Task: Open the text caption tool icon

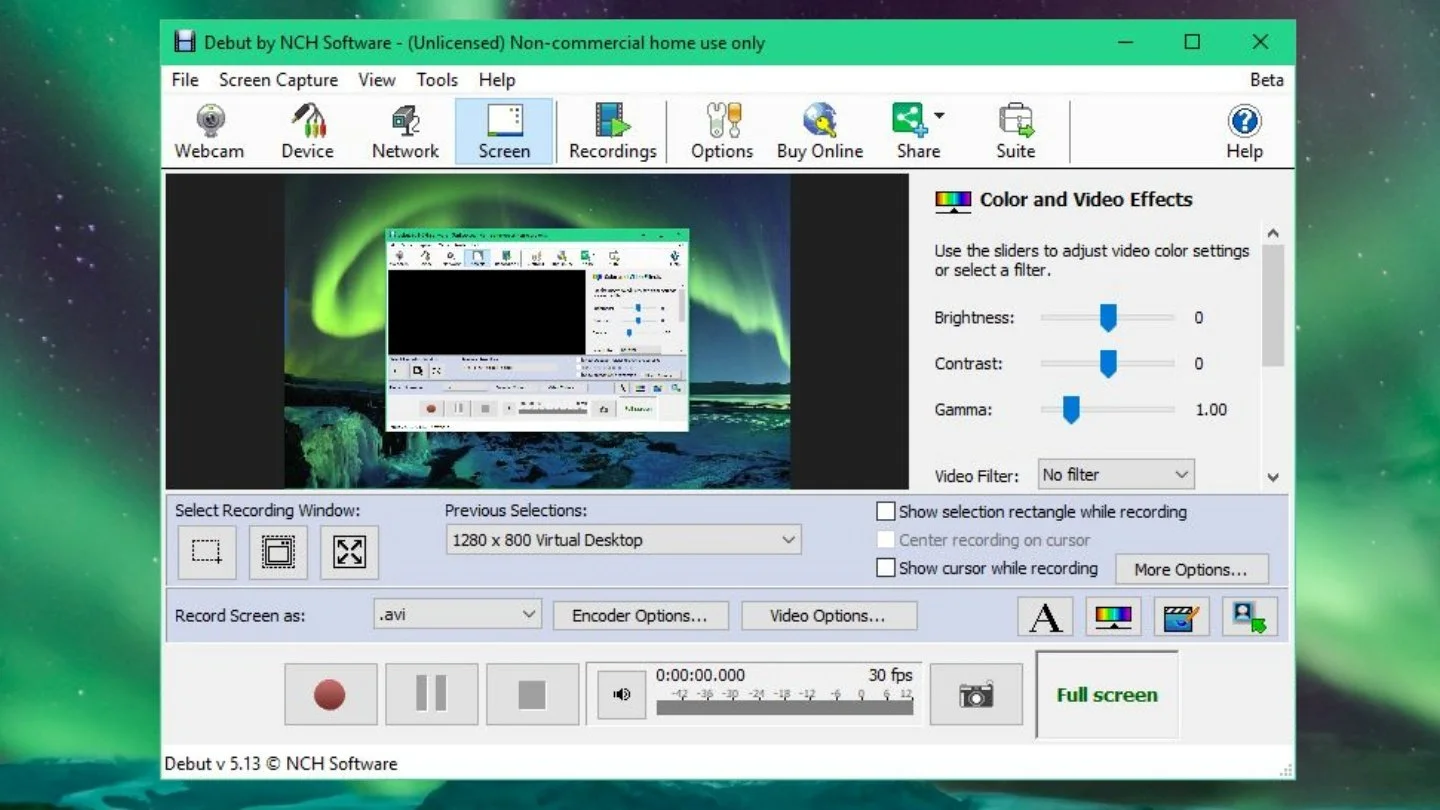Action: tap(1046, 616)
